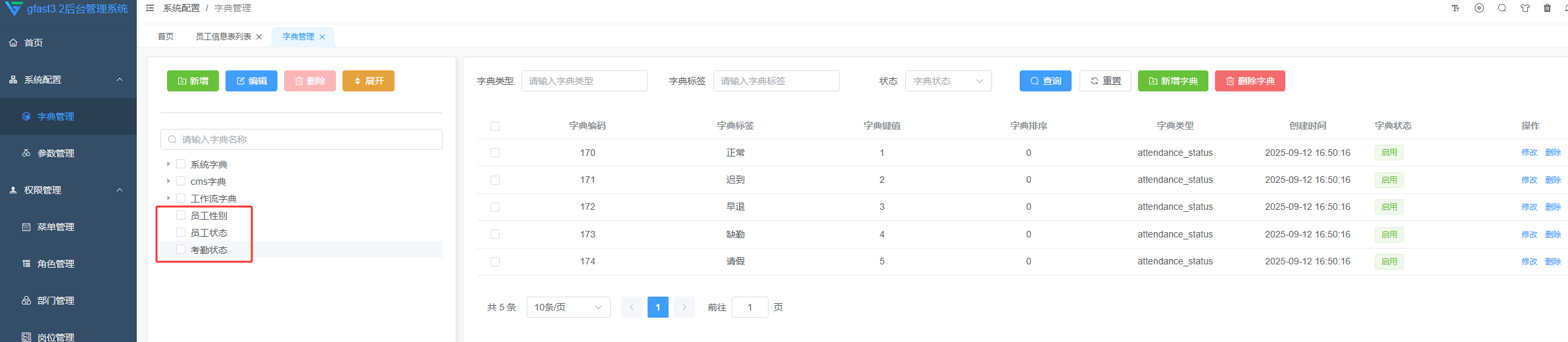Open the 10条/页 page size dropdown
This screenshot has width=1568, height=342.
pos(568,307)
